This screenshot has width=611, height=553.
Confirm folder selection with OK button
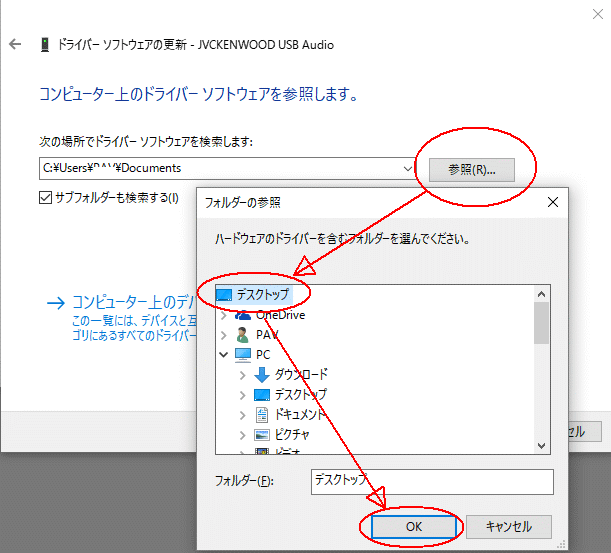(414, 526)
